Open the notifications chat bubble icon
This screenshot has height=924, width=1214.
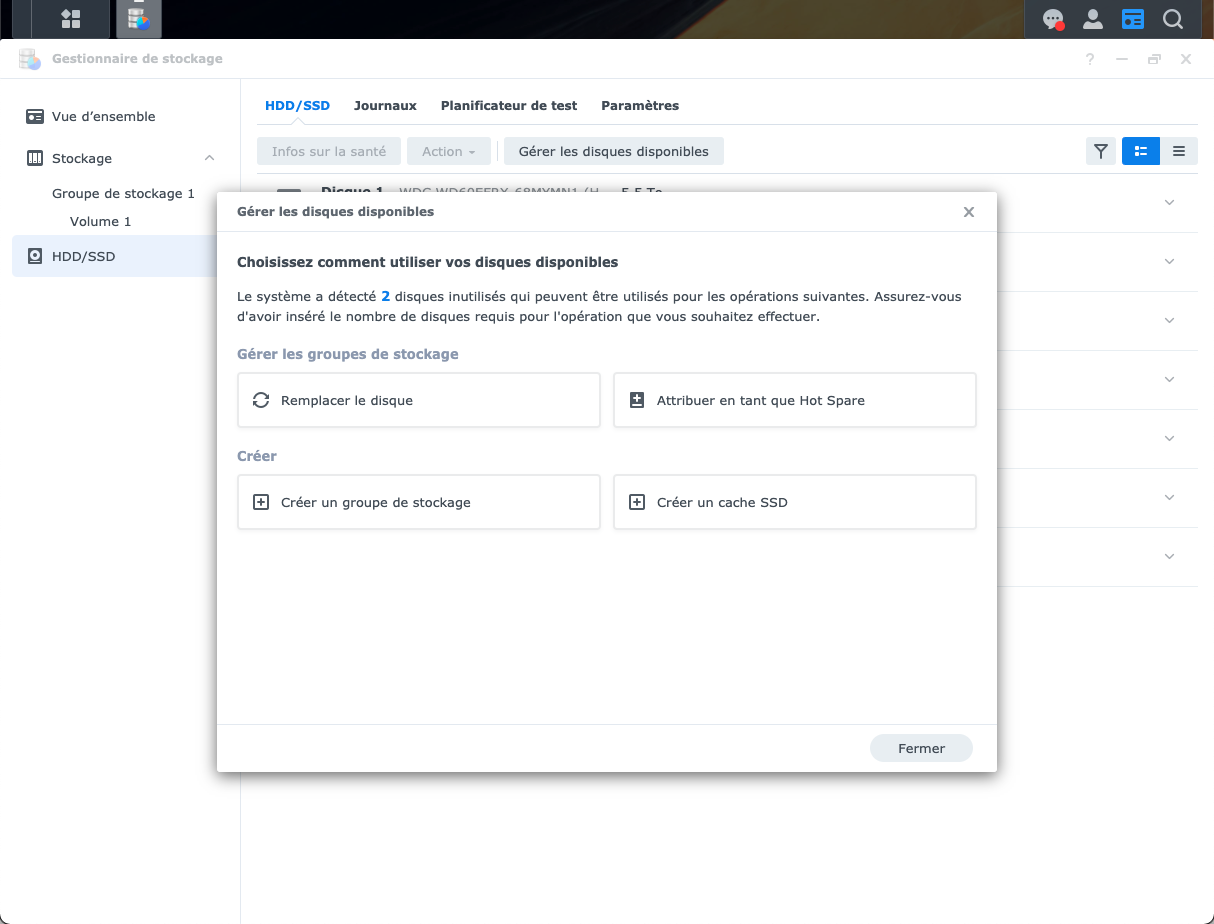click(x=1053, y=19)
